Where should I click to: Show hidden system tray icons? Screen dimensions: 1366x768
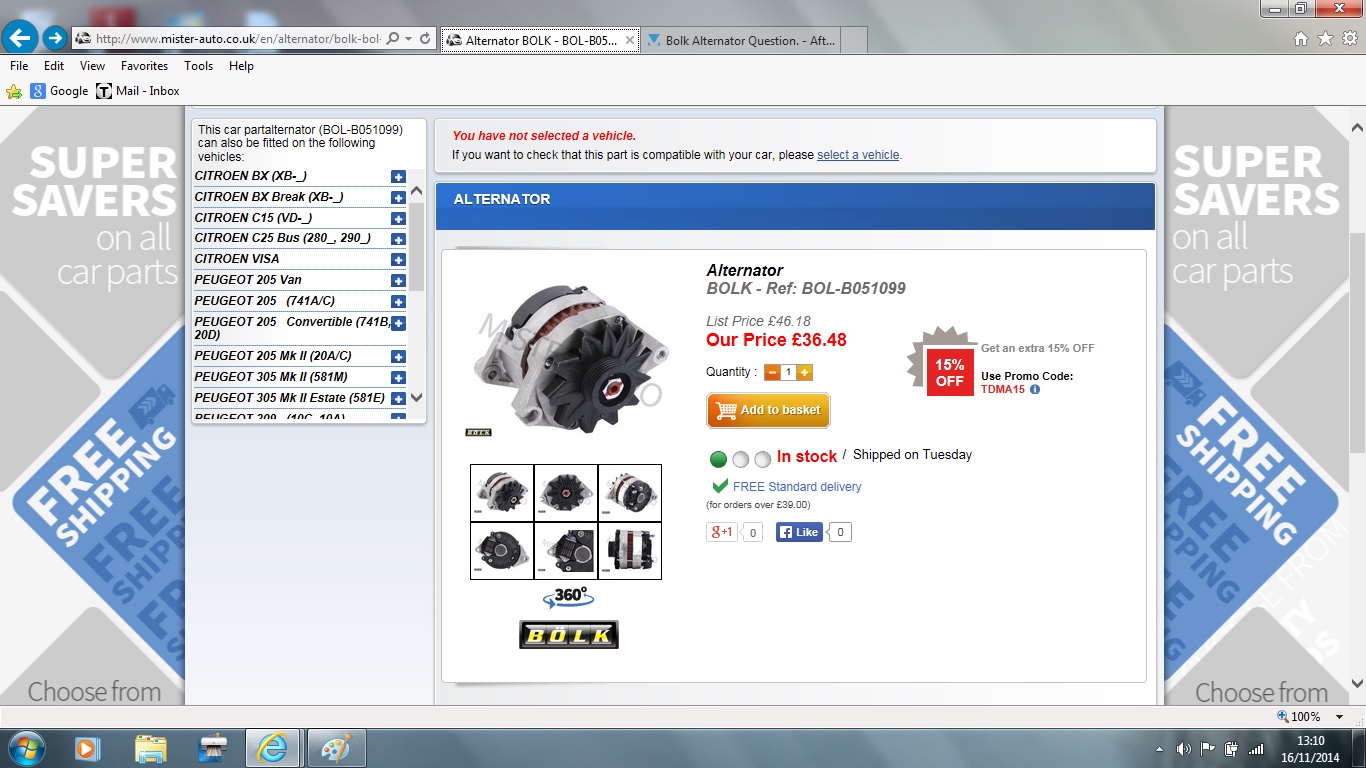click(x=1160, y=748)
